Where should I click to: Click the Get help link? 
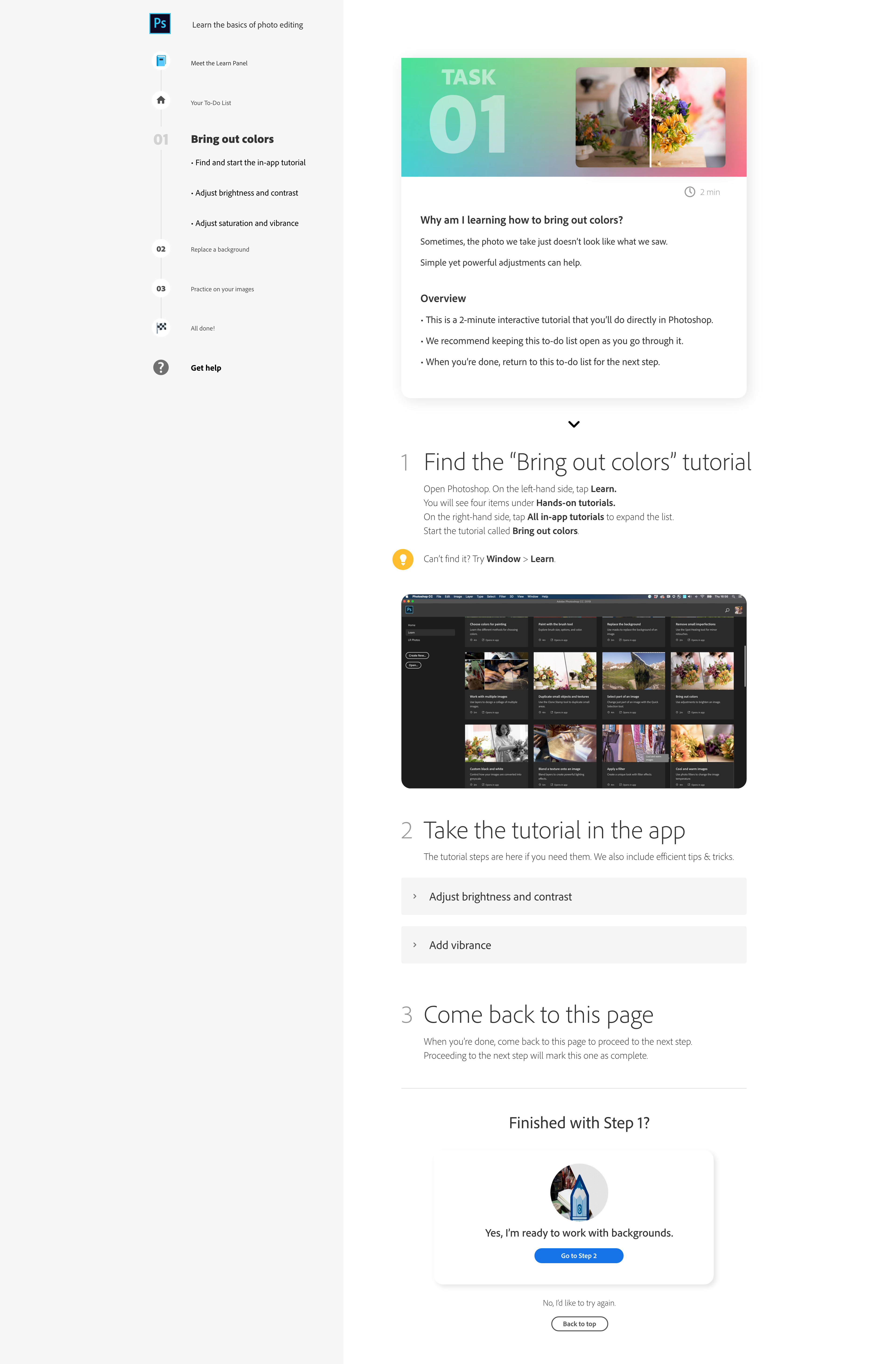206,368
